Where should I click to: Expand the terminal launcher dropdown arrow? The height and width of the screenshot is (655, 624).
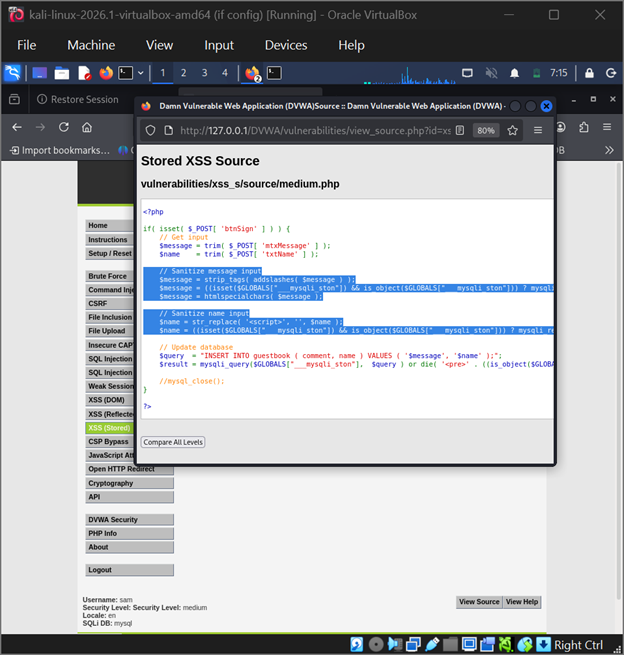coord(141,73)
